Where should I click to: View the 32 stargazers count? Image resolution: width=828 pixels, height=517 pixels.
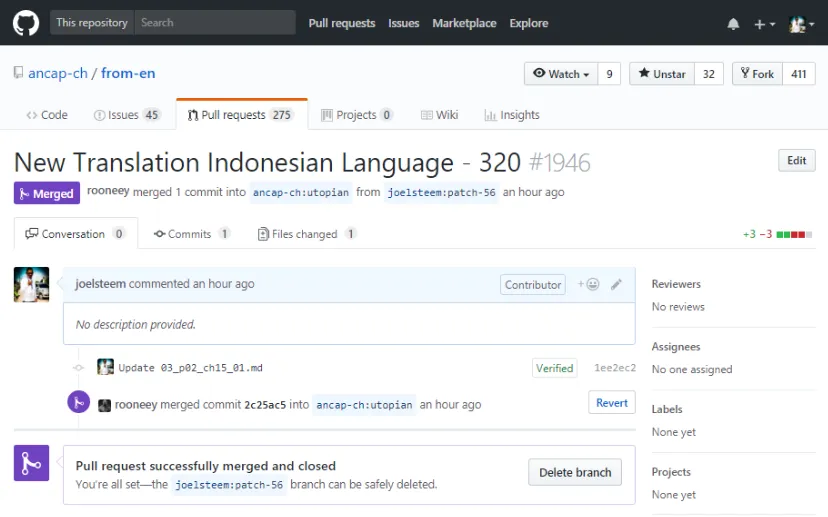(x=709, y=74)
